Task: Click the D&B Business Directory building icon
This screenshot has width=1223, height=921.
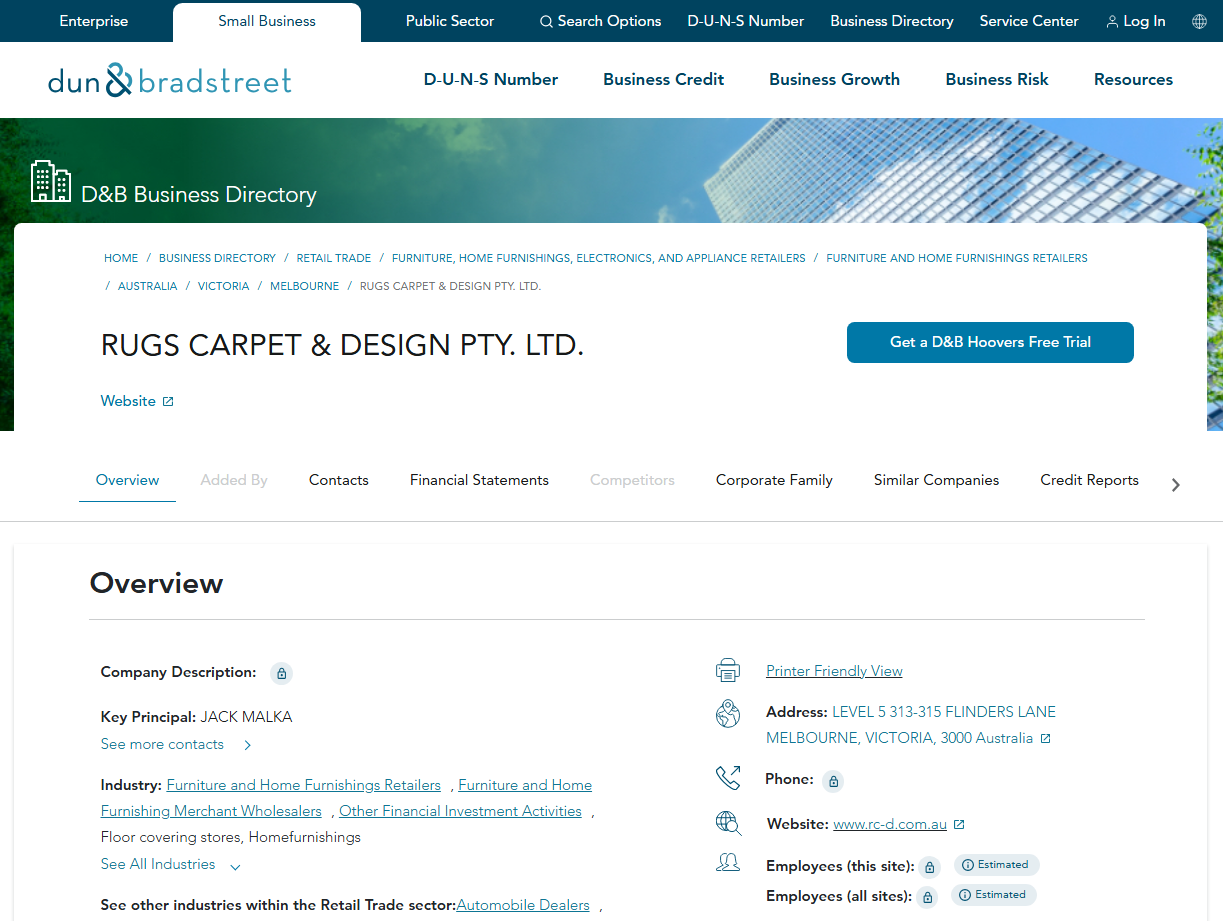Action: pyautogui.click(x=51, y=181)
